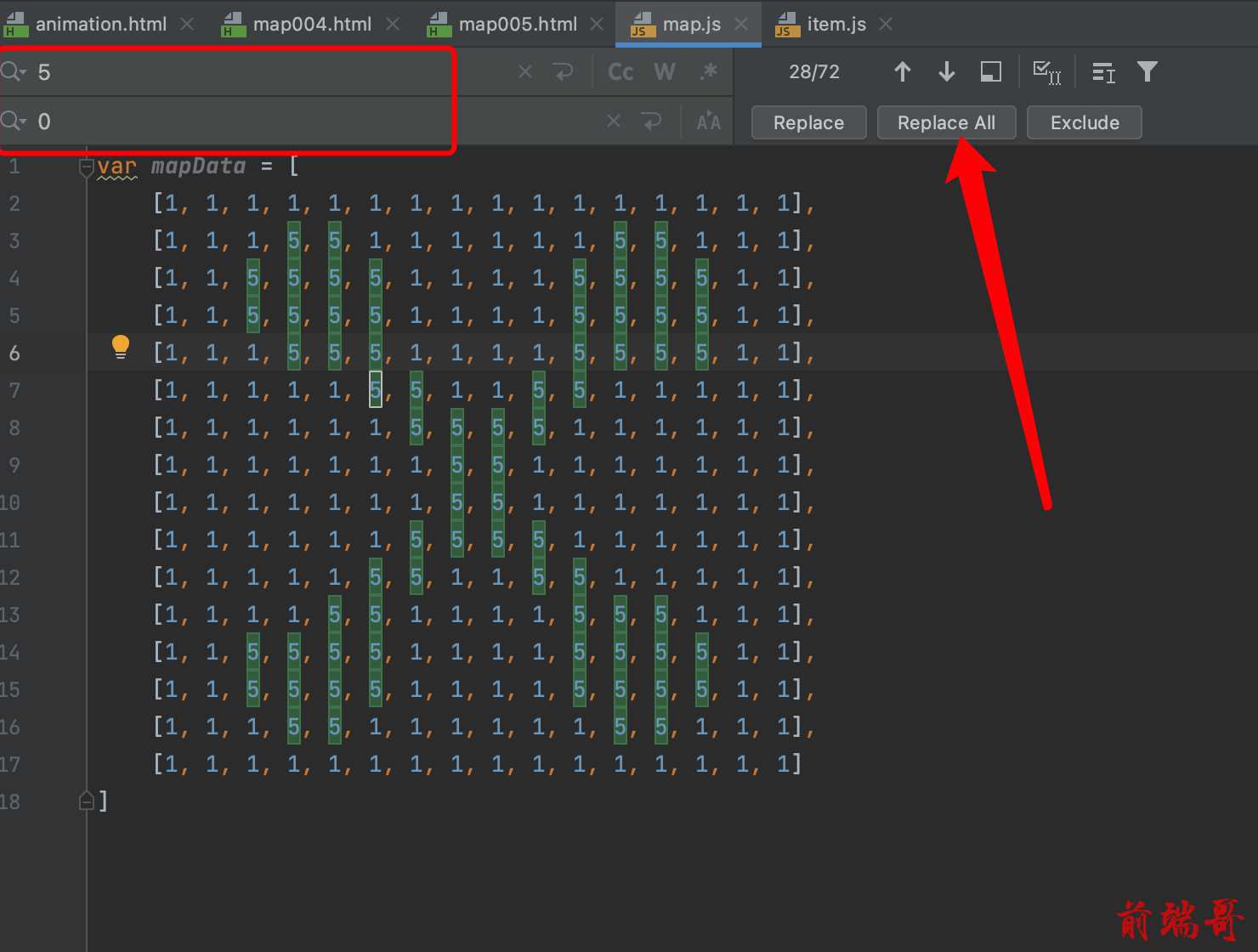Close the map004.html tab
Viewport: 1258px width, 952px height.
[393, 25]
